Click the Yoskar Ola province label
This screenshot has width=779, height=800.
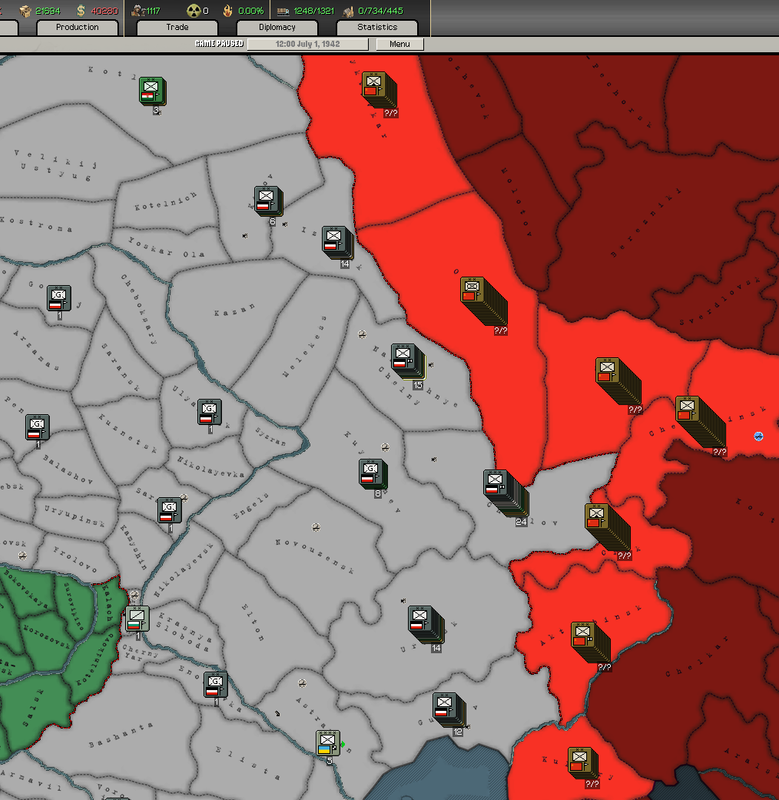166,247
